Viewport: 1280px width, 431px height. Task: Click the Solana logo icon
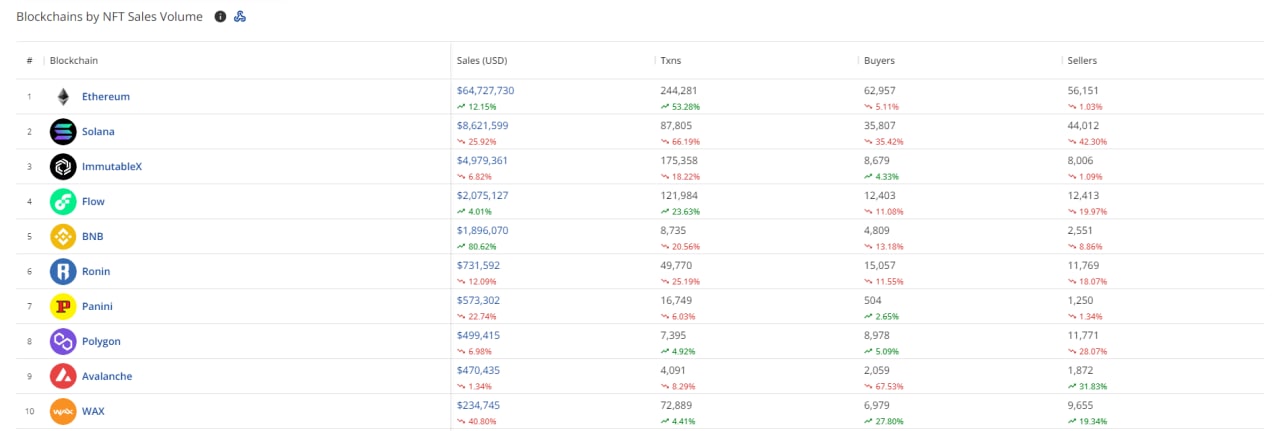pyautogui.click(x=63, y=132)
